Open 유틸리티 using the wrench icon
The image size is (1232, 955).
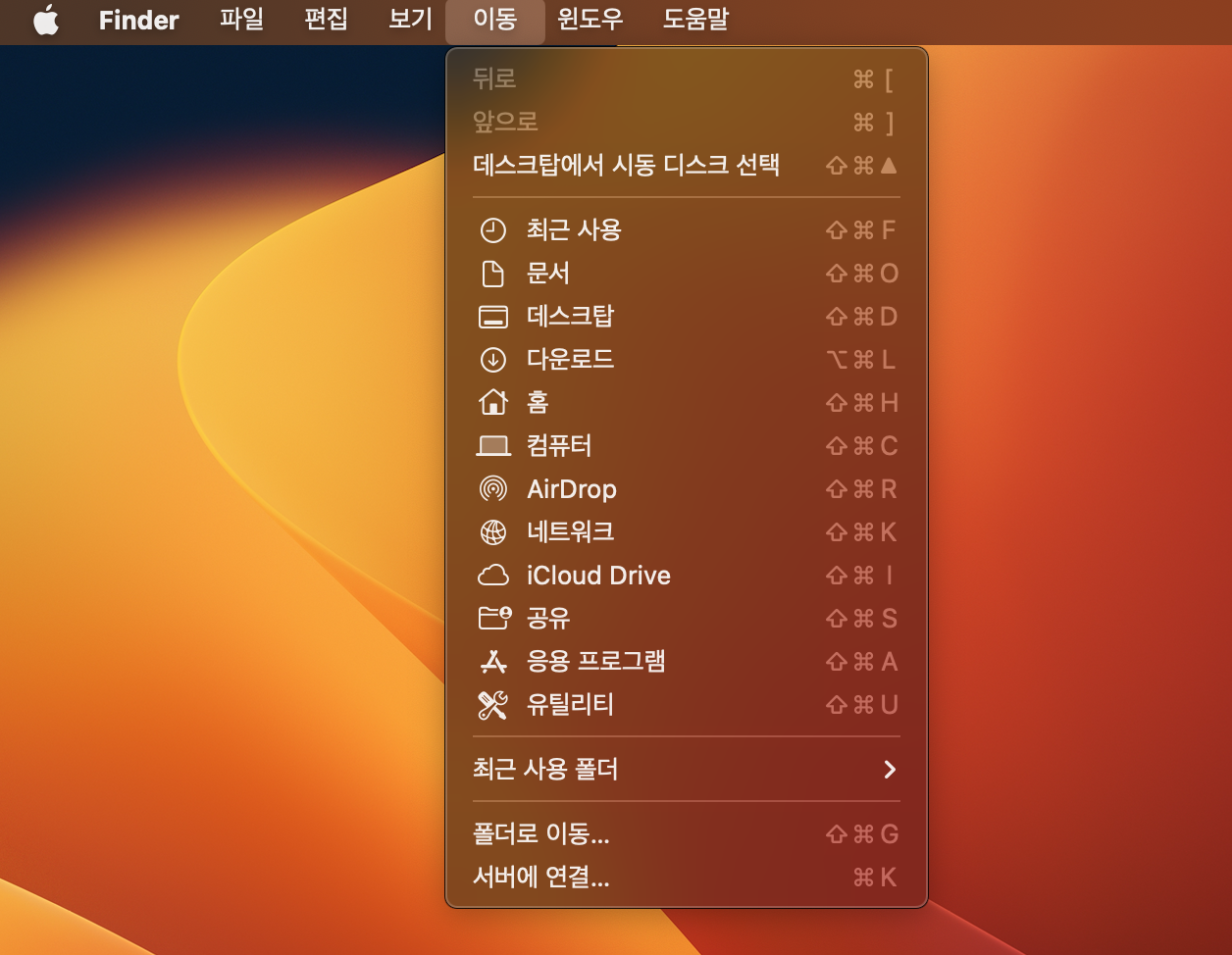(569, 705)
